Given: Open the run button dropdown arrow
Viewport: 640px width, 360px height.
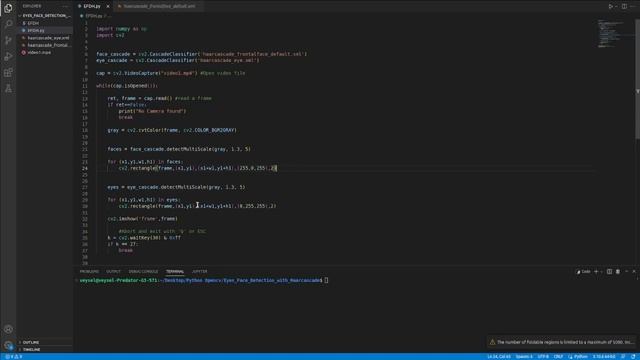Looking at the screenshot, I should [616, 6].
